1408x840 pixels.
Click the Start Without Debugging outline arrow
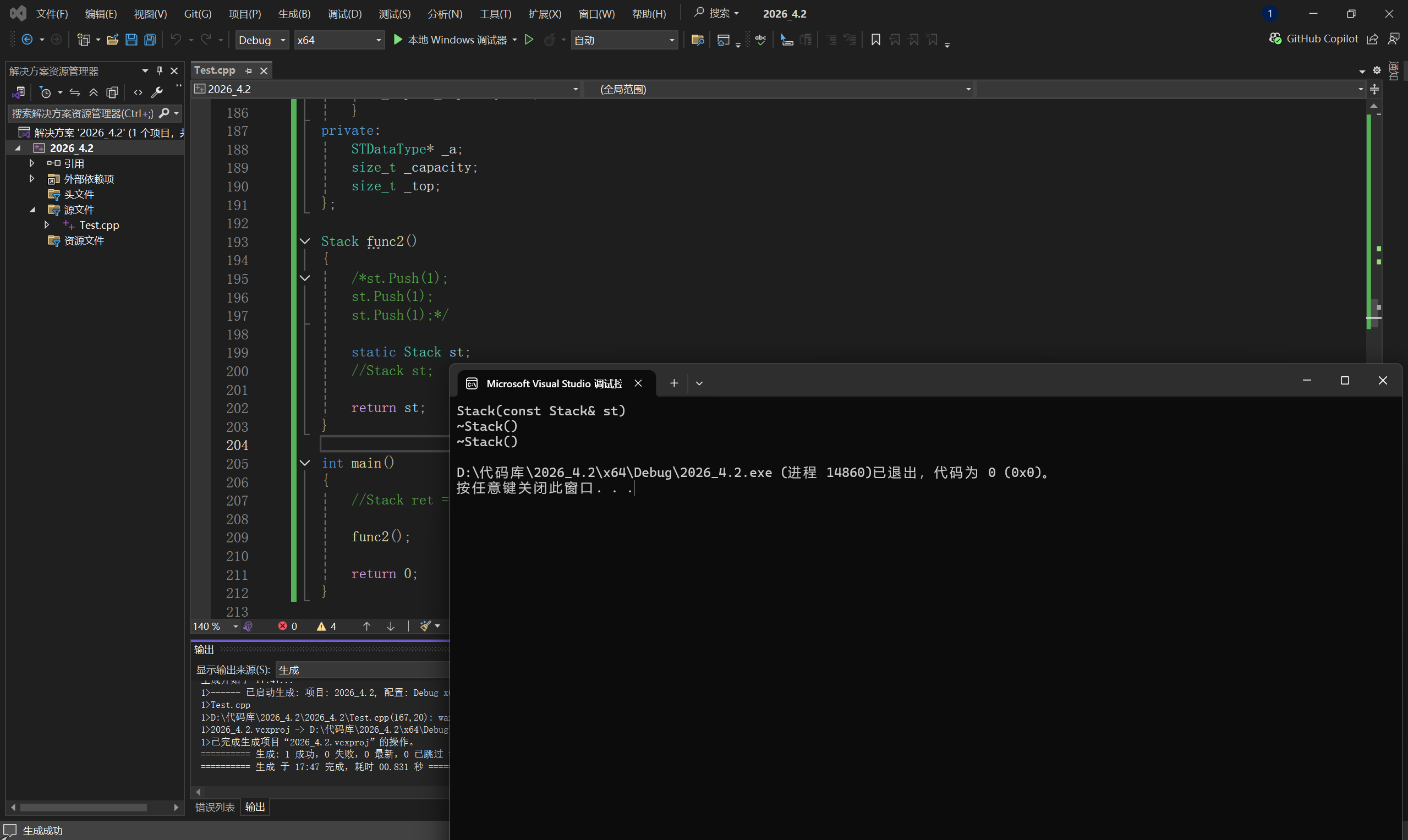click(x=529, y=40)
